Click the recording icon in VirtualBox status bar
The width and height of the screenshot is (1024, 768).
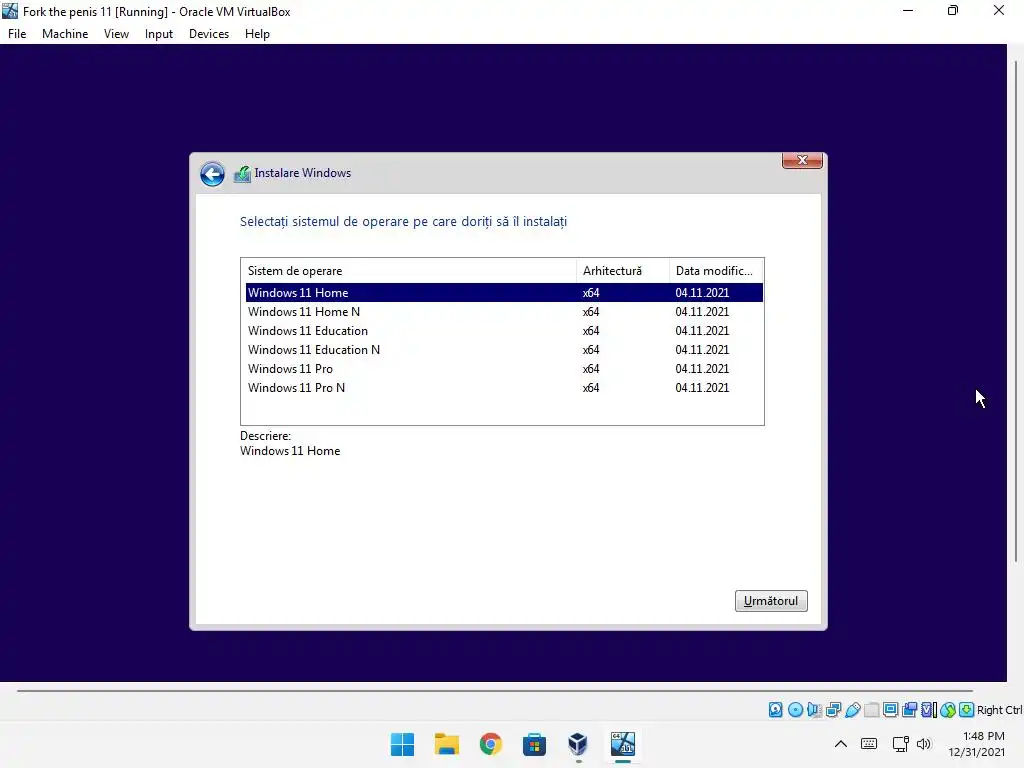(909, 710)
